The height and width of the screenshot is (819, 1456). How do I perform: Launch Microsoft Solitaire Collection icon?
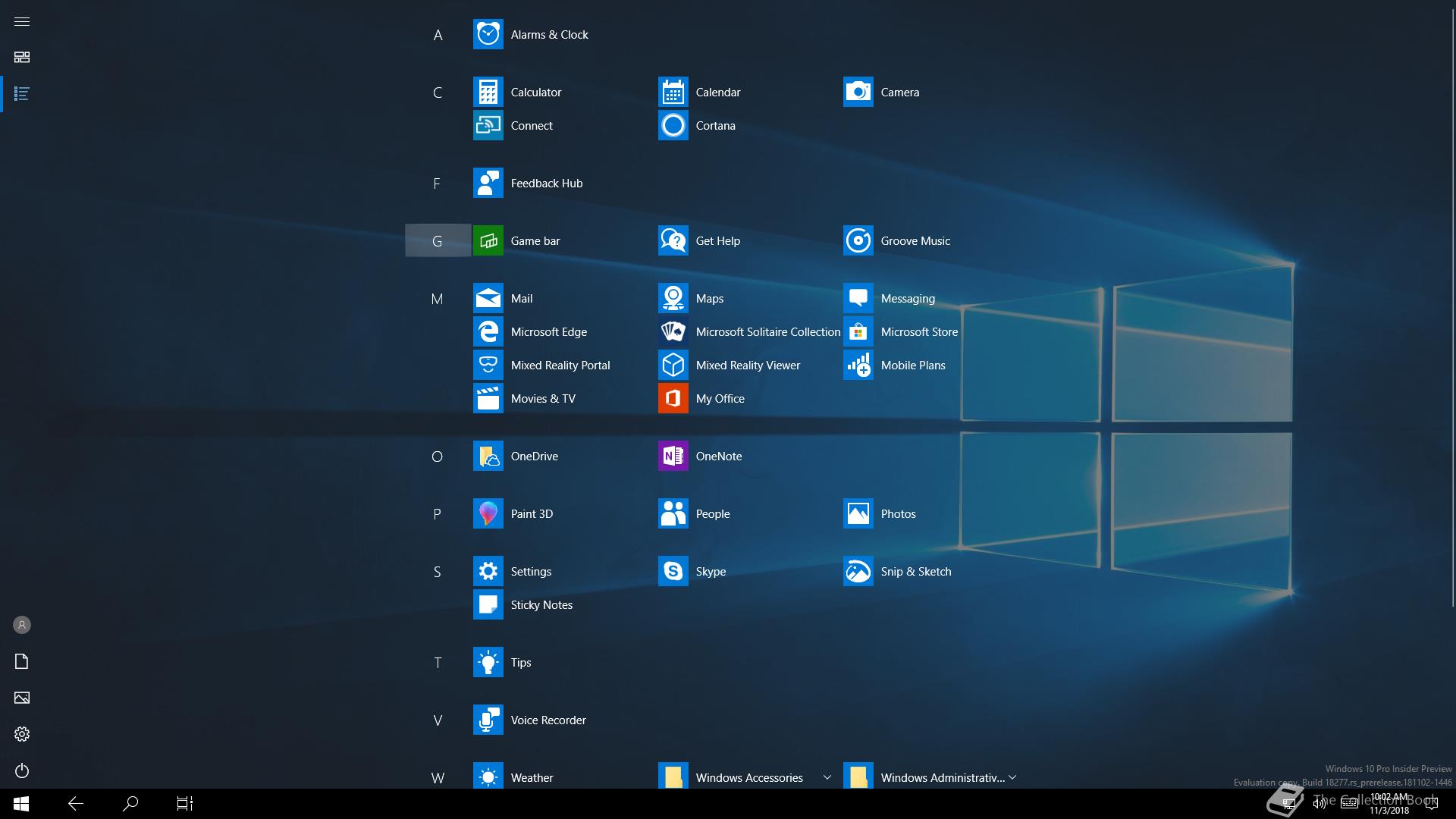pyautogui.click(x=673, y=331)
